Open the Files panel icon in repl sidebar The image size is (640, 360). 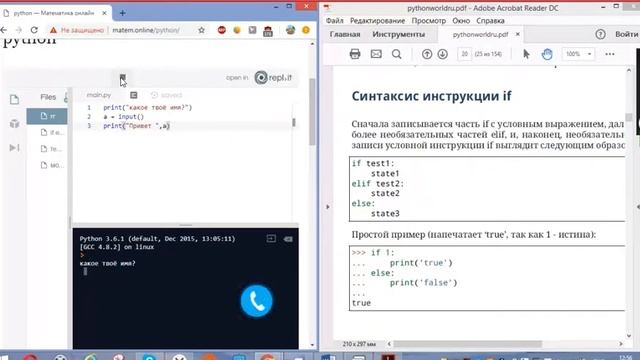(14, 100)
